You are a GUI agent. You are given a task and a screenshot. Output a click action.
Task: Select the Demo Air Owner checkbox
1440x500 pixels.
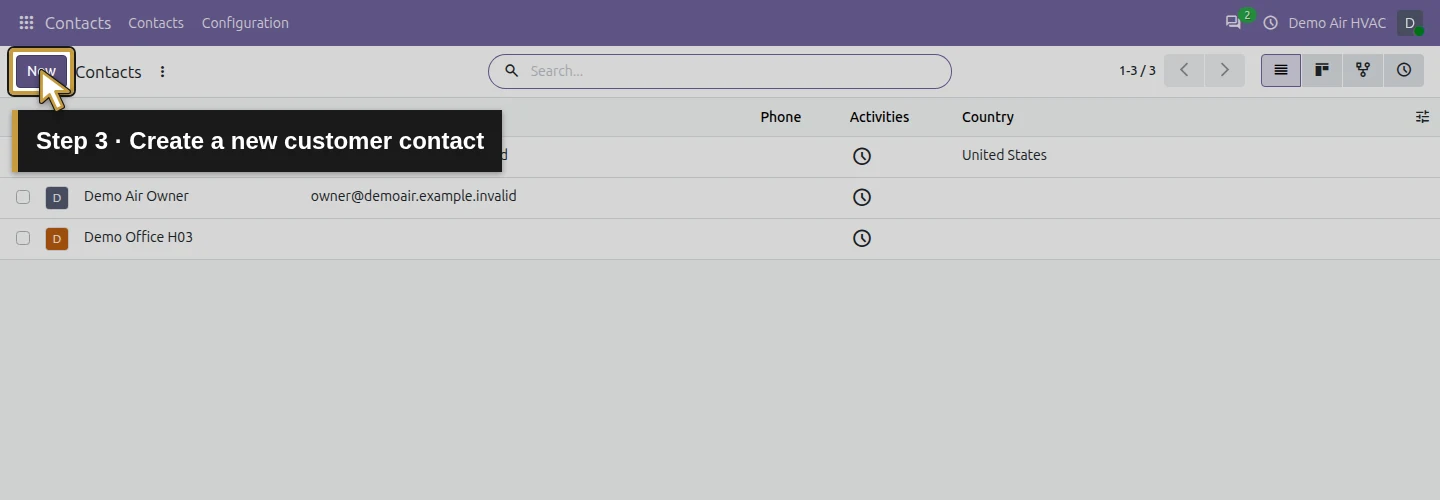(23, 197)
